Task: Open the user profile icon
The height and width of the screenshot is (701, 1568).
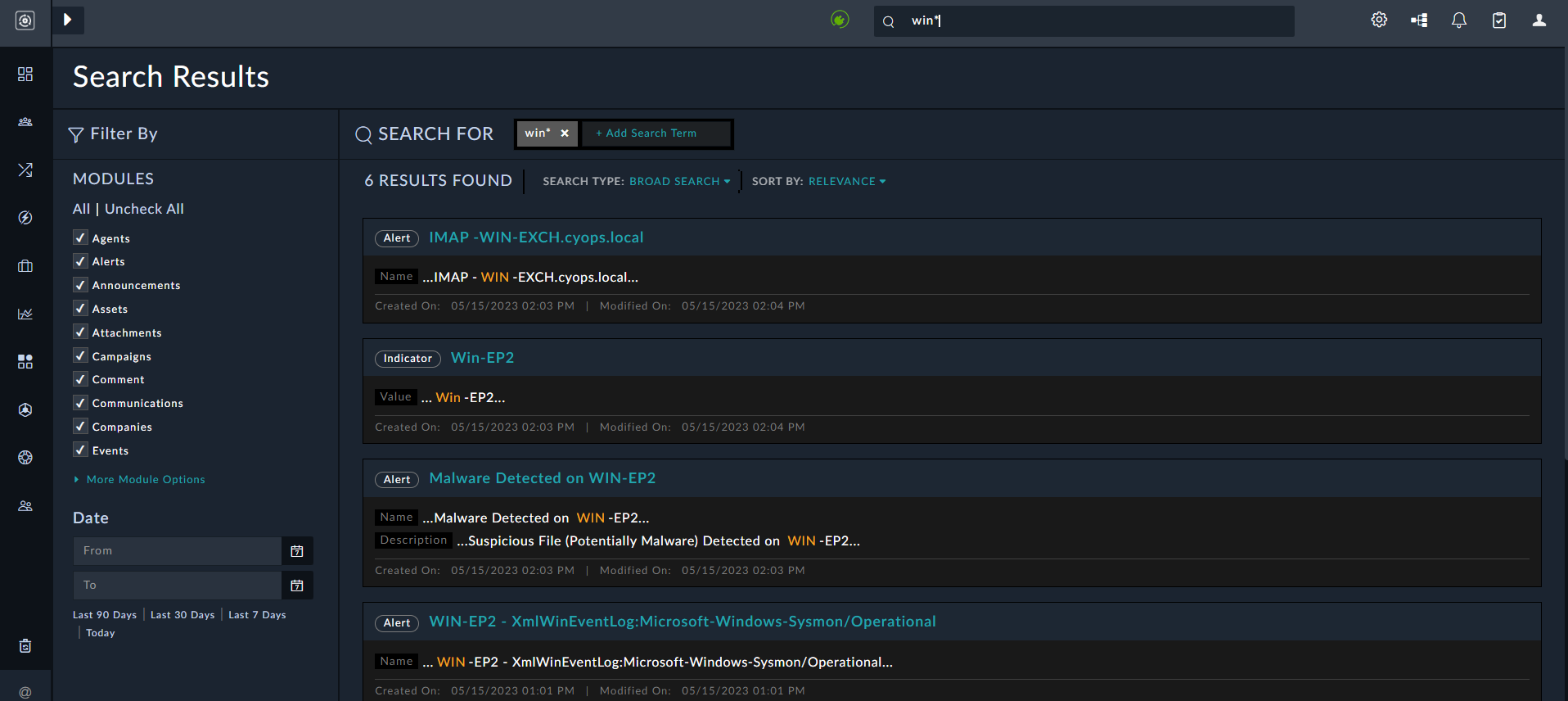Action: click(1539, 20)
